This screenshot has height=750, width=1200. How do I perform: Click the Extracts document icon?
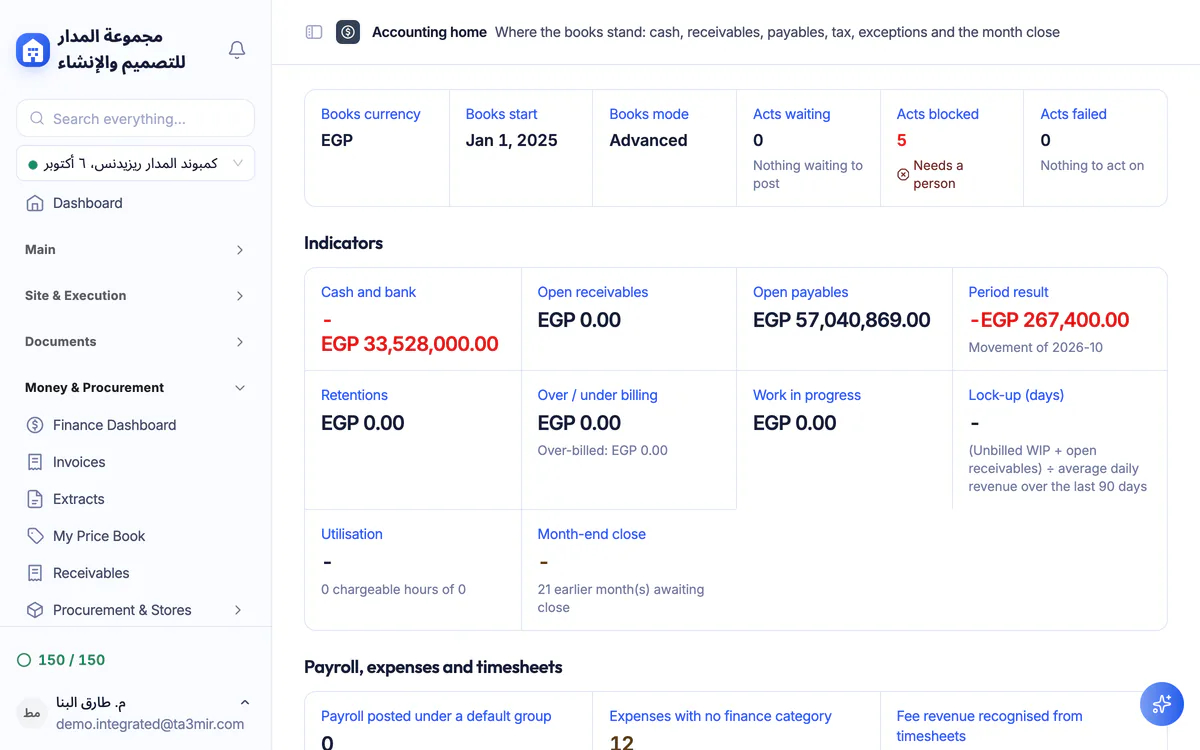[35, 499]
